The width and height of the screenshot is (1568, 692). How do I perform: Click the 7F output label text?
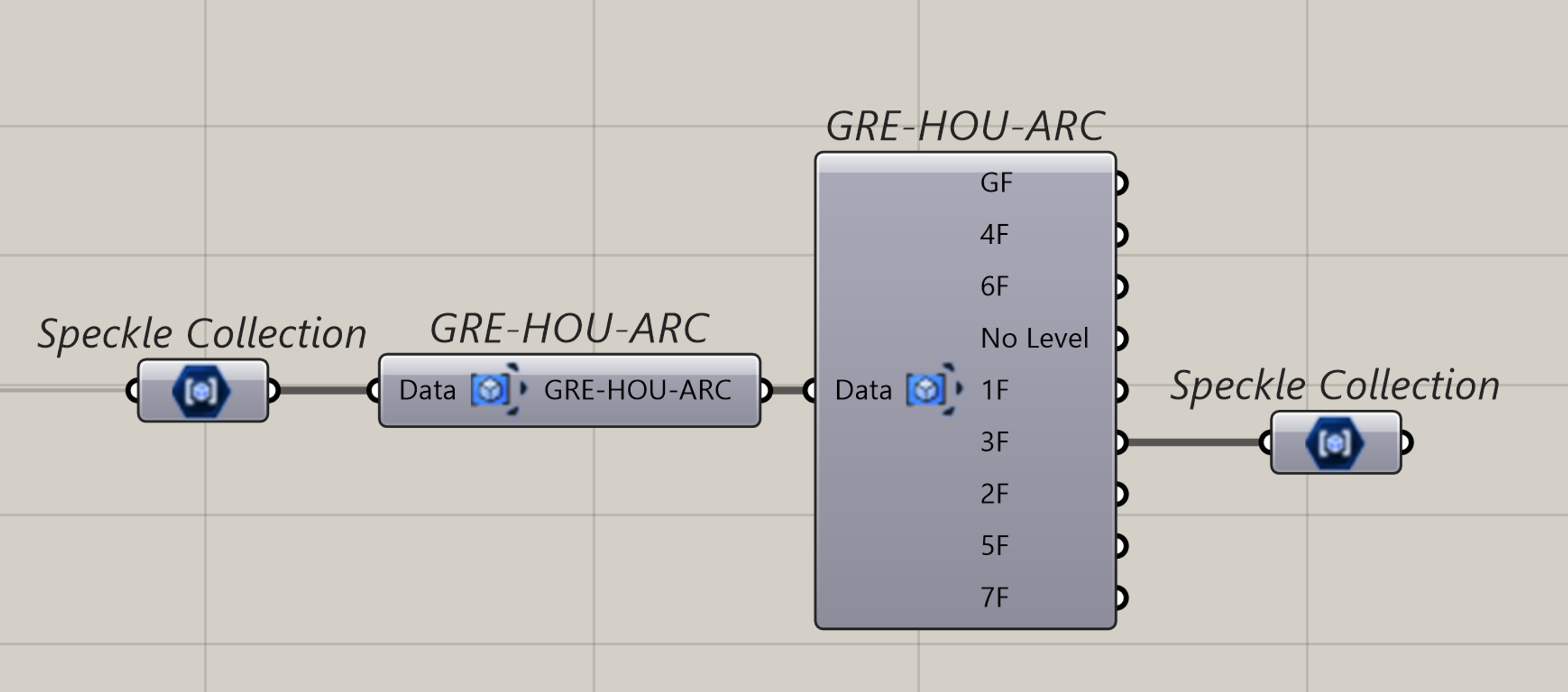[995, 597]
